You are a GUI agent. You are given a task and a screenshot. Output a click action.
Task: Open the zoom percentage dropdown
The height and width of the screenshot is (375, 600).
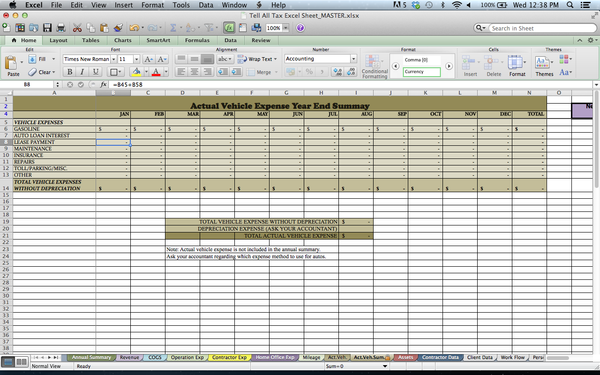click(x=285, y=28)
